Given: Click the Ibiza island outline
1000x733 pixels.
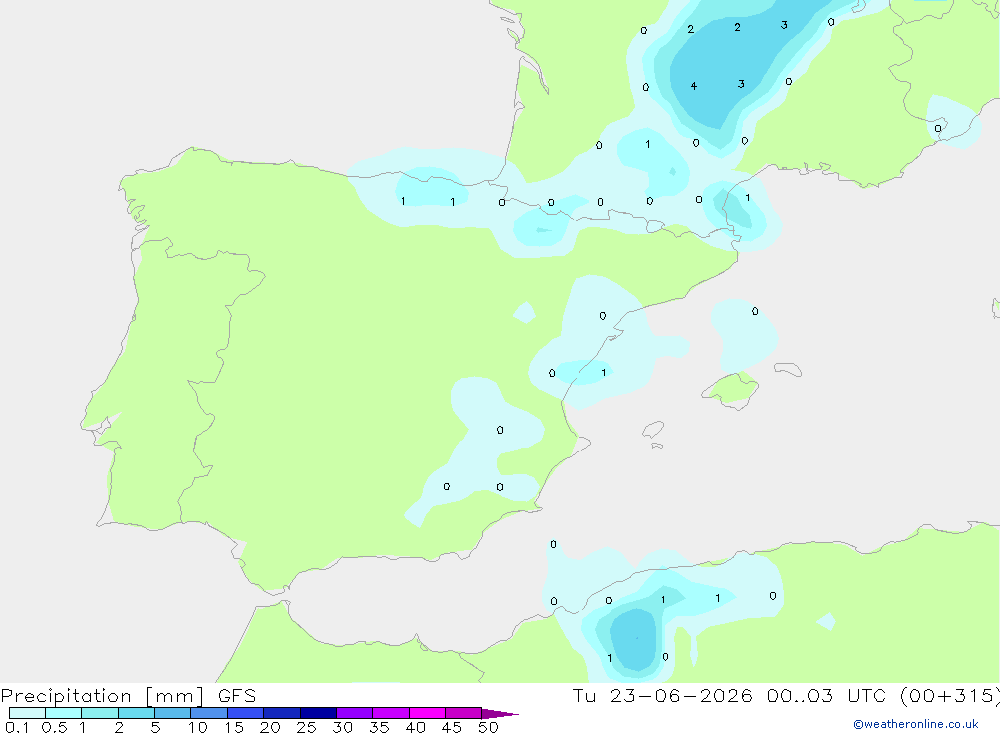Looking at the screenshot, I should 653,430.
